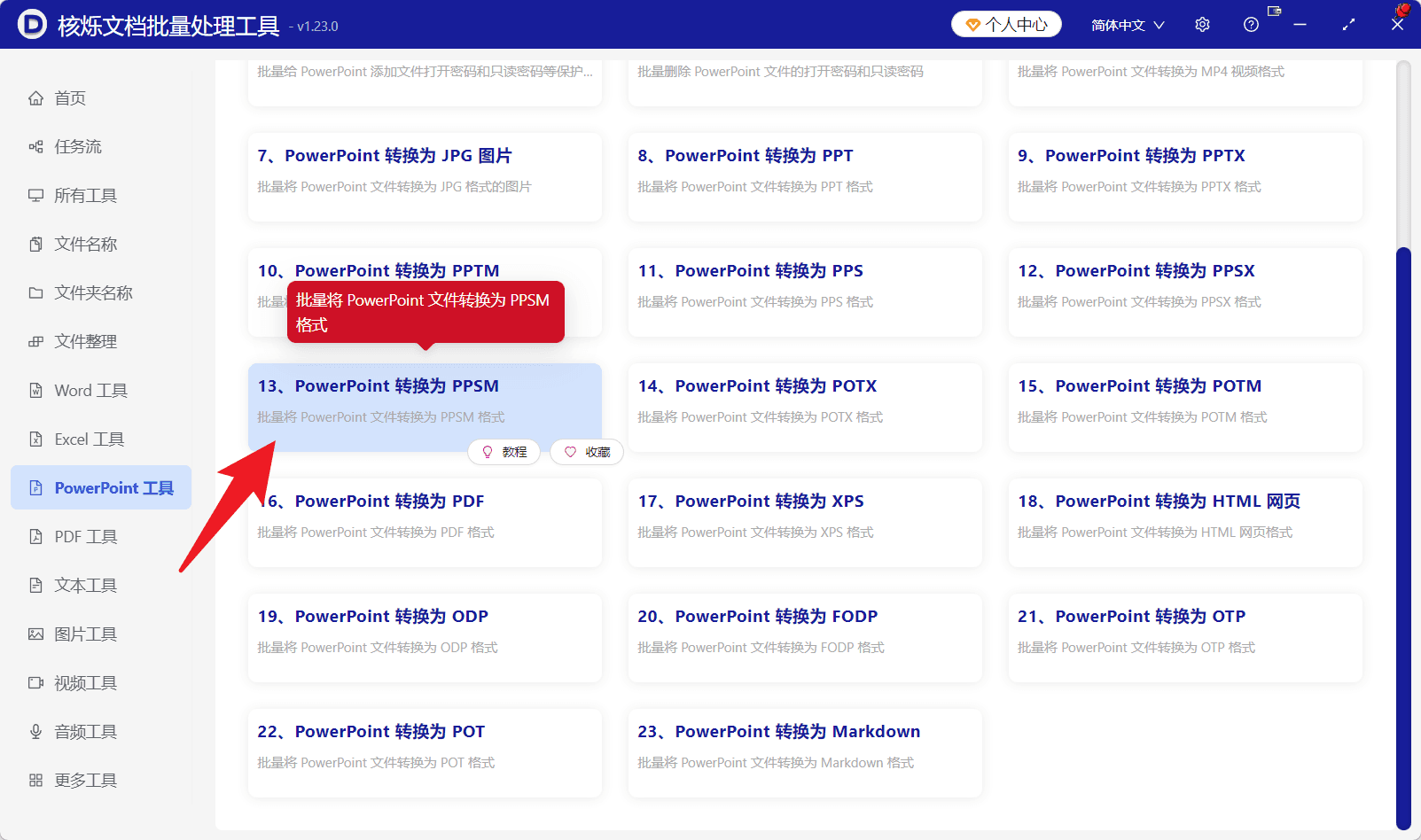1421x840 pixels.
Task: Select the PowerPoint 工具 menu item
Action: 101,487
